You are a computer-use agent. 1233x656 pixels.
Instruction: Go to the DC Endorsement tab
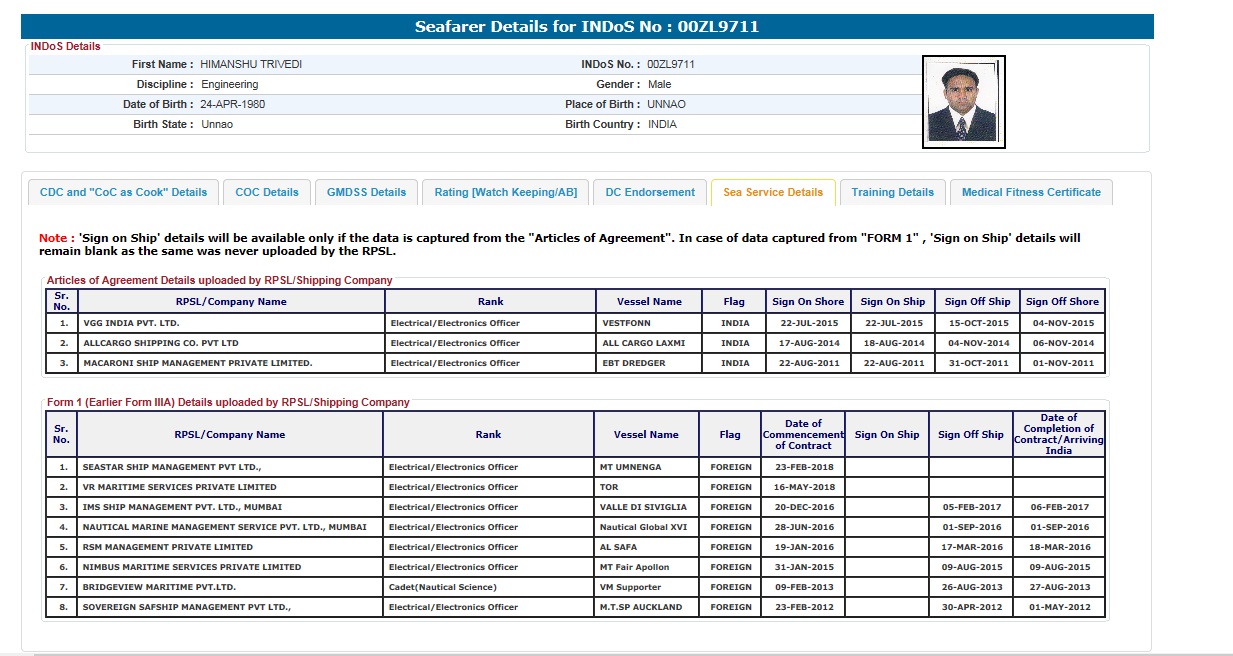pyautogui.click(x=650, y=192)
